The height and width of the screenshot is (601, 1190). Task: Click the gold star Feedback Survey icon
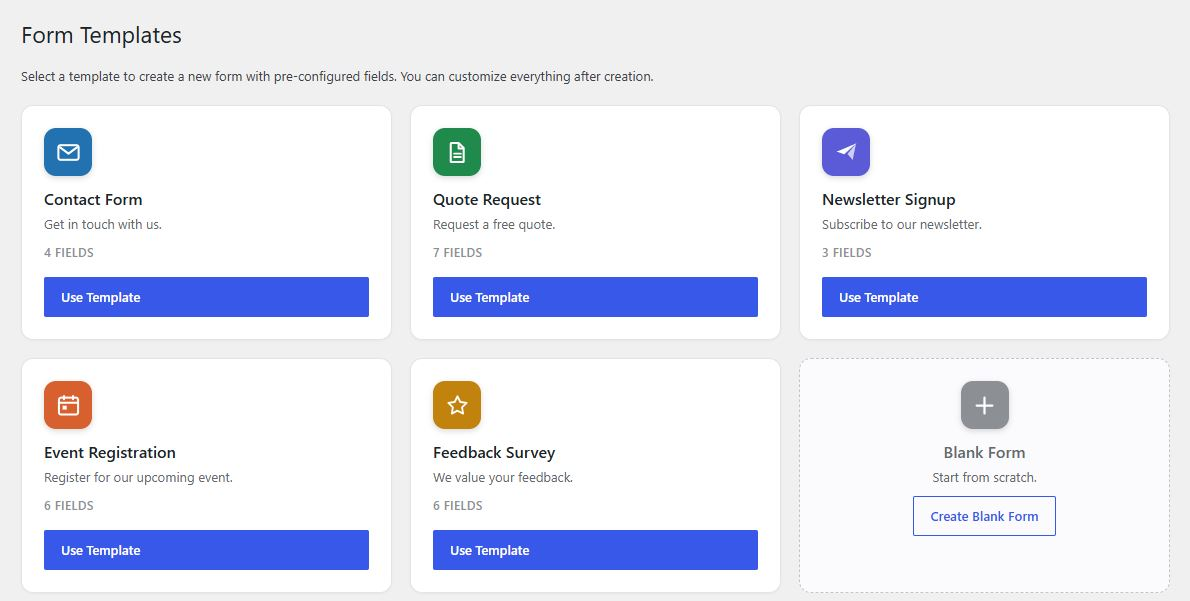(x=457, y=405)
